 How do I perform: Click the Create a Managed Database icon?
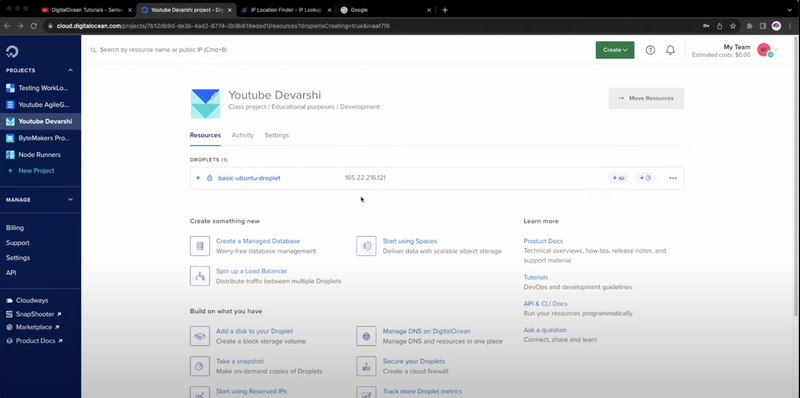199,246
